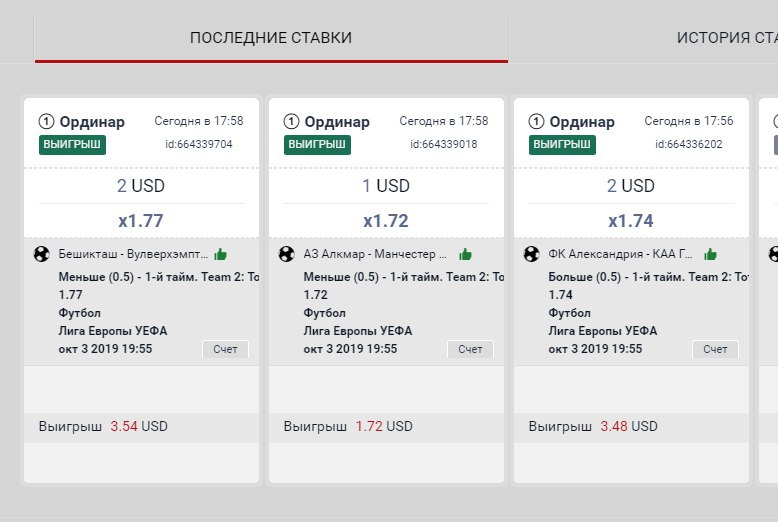Click the football icon beside Бешикташ match
Image resolution: width=778 pixels, height=522 pixels.
(x=42, y=254)
